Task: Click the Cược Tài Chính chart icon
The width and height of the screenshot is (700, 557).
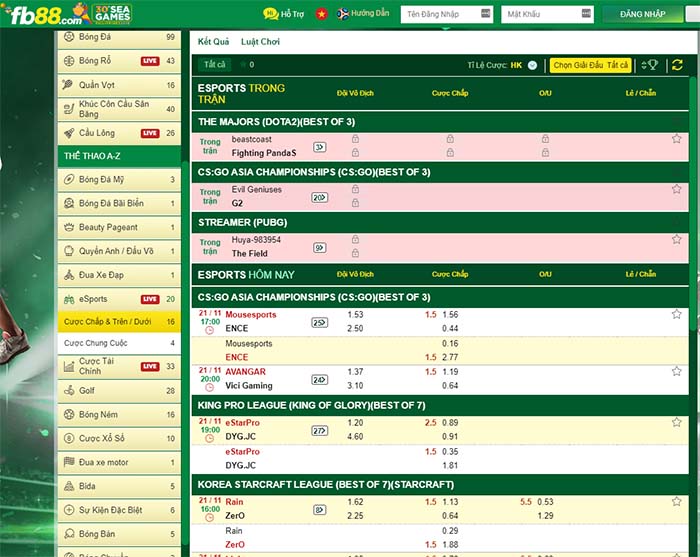Action: (x=69, y=366)
